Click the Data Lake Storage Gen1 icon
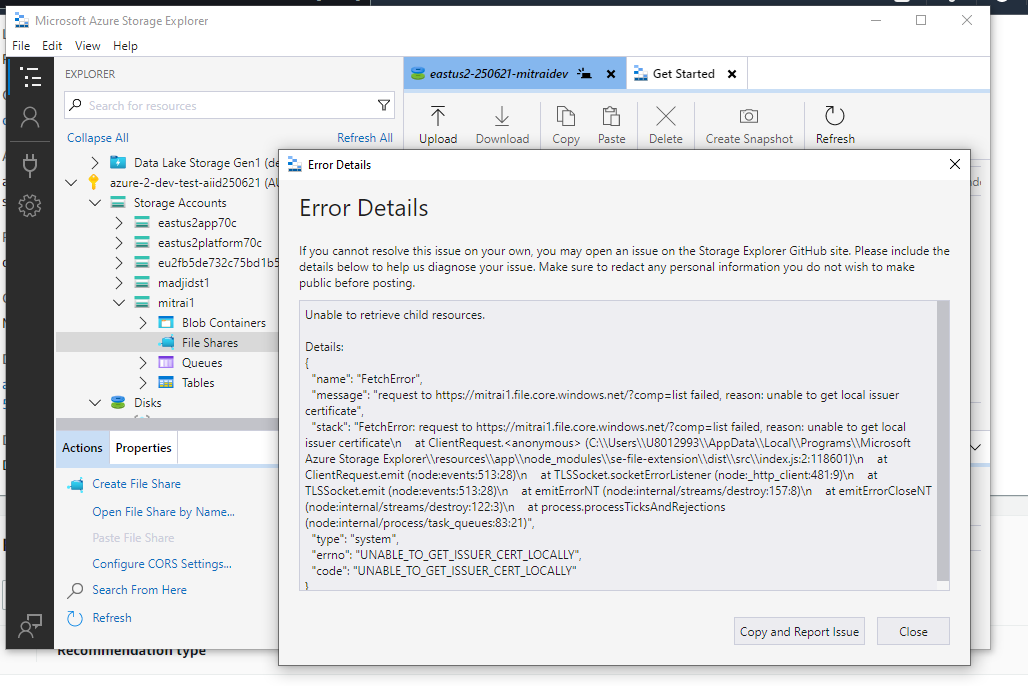Screen dimensions: 1028x686 point(118,162)
